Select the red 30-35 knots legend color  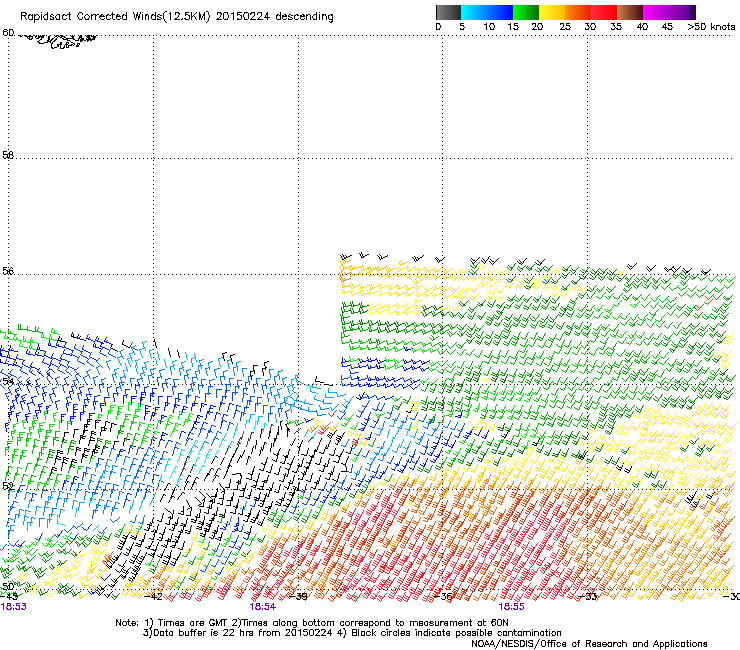coord(604,12)
